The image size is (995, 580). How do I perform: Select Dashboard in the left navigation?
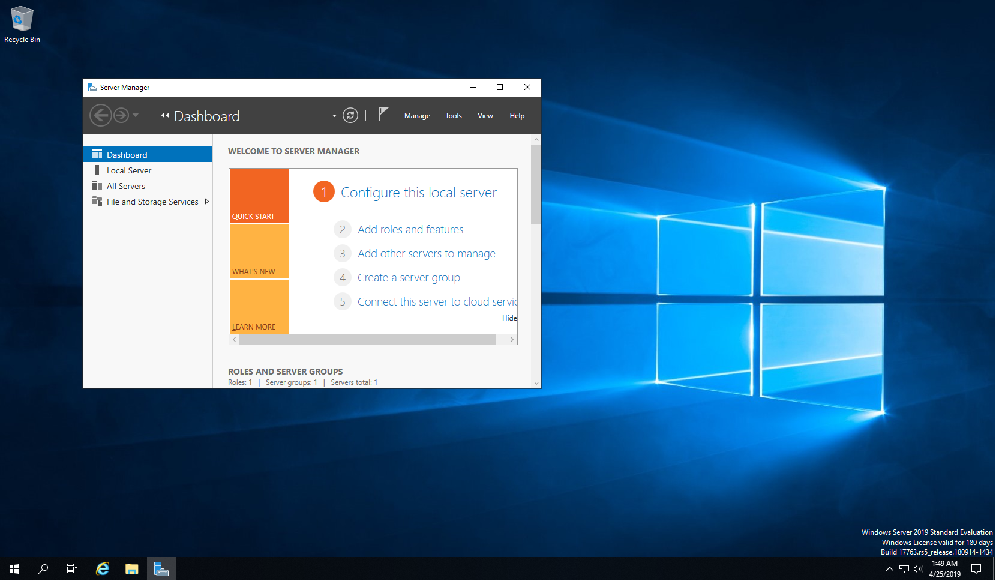pos(147,154)
